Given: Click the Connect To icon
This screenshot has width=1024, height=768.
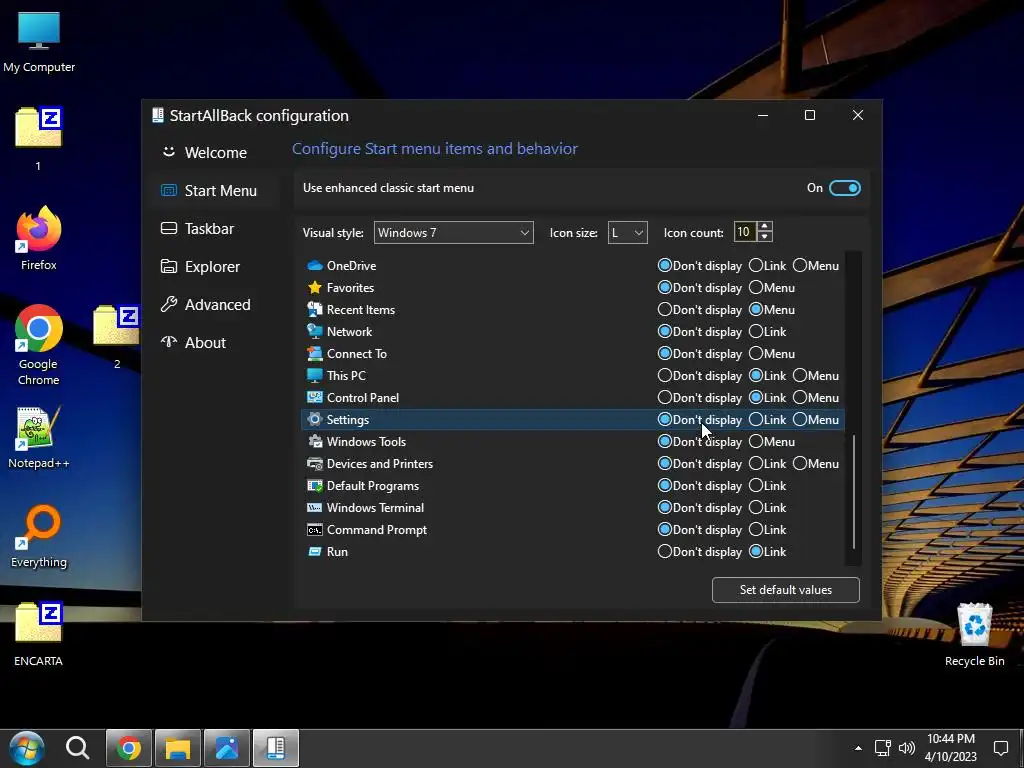Looking at the screenshot, I should [x=315, y=353].
